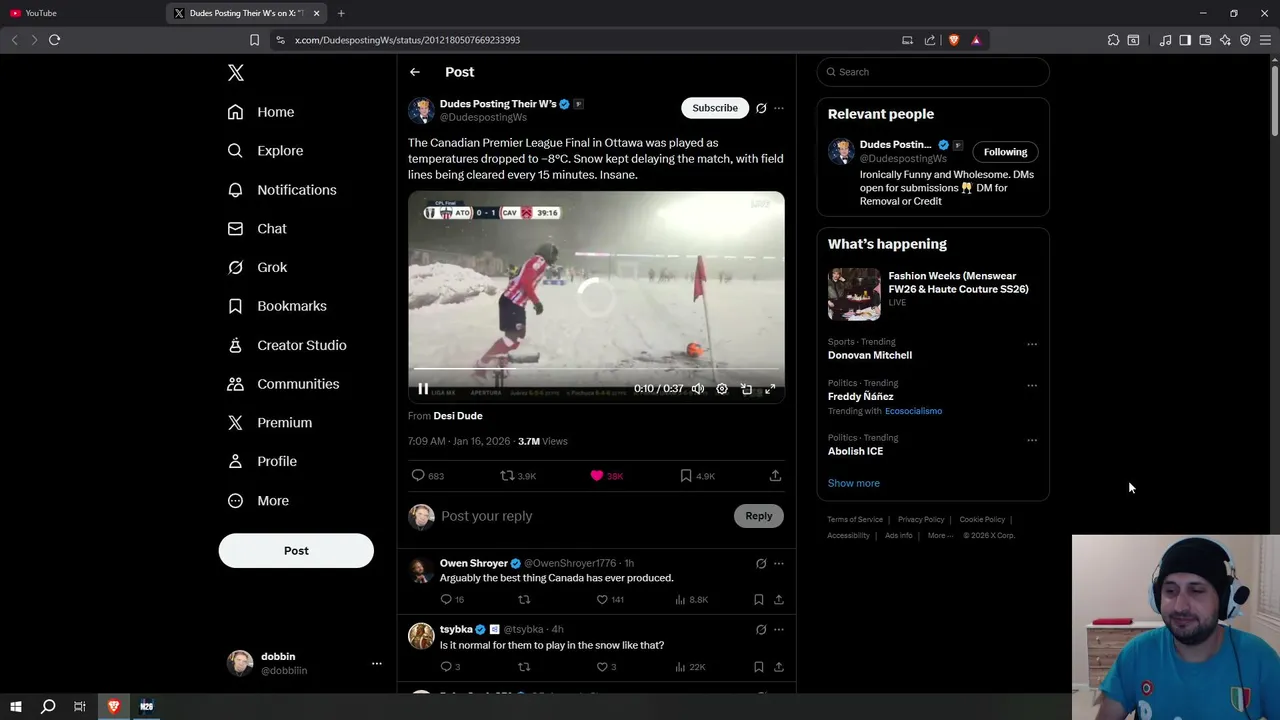Open tsybka profile name
Image resolution: width=1280 pixels, height=720 pixels.
pos(456,629)
